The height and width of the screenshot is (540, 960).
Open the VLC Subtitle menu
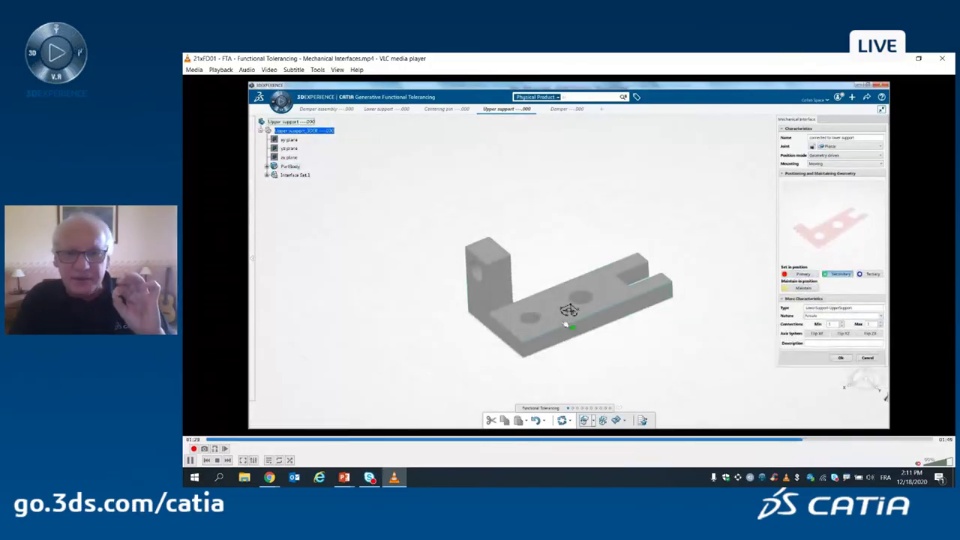(x=294, y=70)
